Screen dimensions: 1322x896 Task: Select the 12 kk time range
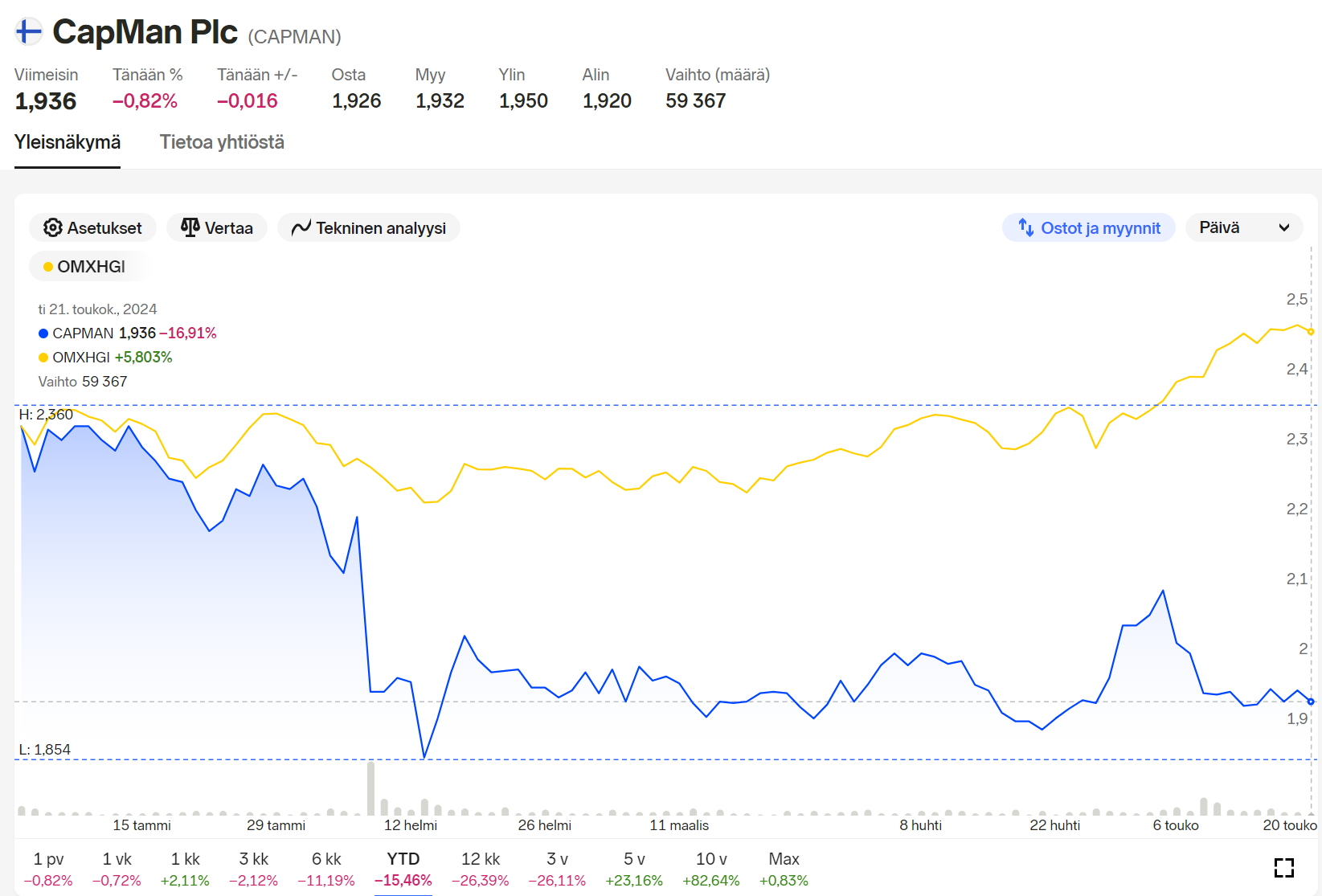481,869
